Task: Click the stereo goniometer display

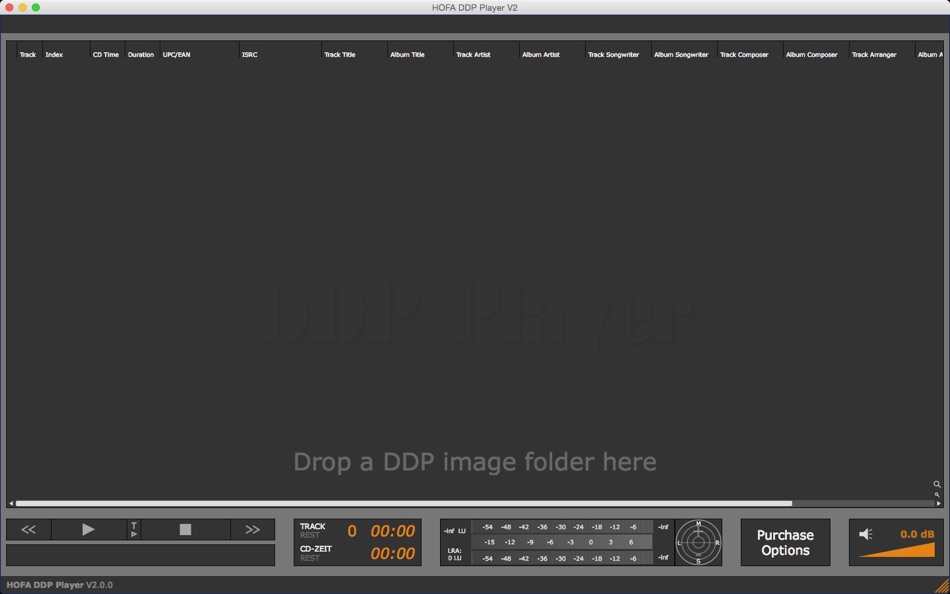Action: click(x=698, y=542)
